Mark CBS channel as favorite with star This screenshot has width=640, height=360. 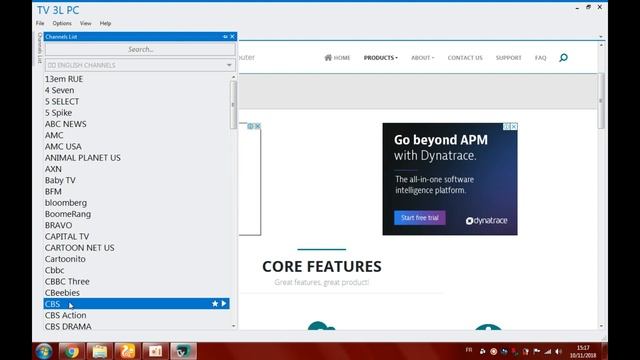coord(215,304)
